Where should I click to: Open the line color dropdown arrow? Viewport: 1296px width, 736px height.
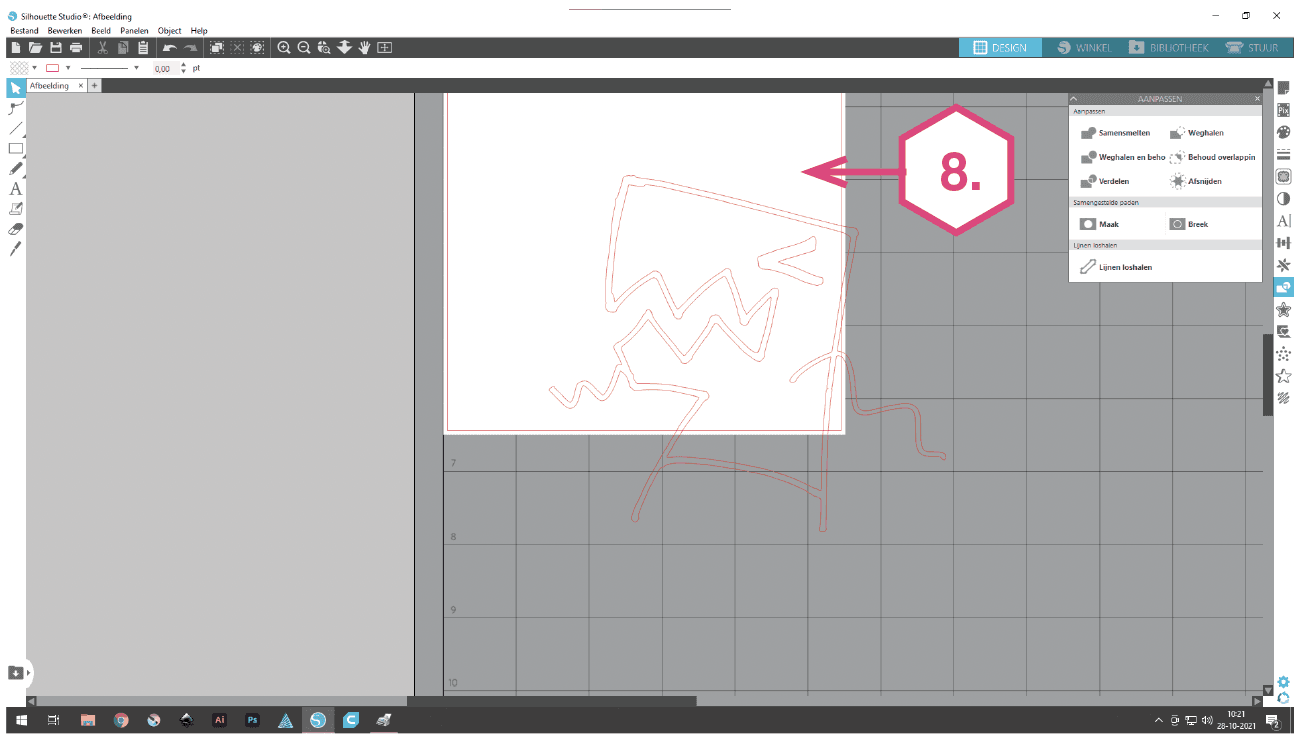pyautogui.click(x=68, y=68)
